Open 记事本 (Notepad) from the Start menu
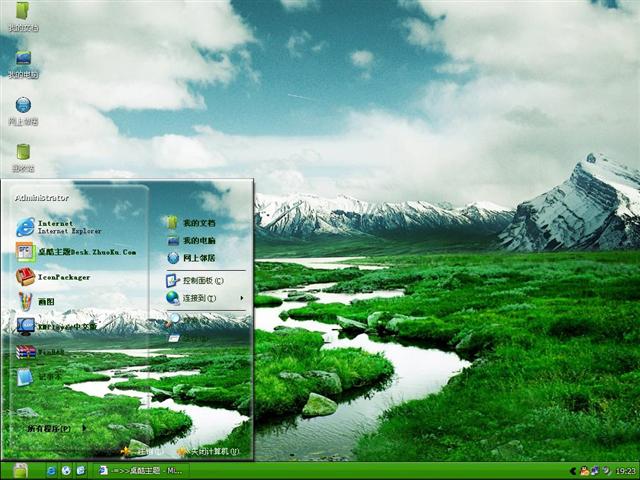This screenshot has height=480, width=640. (x=39, y=377)
